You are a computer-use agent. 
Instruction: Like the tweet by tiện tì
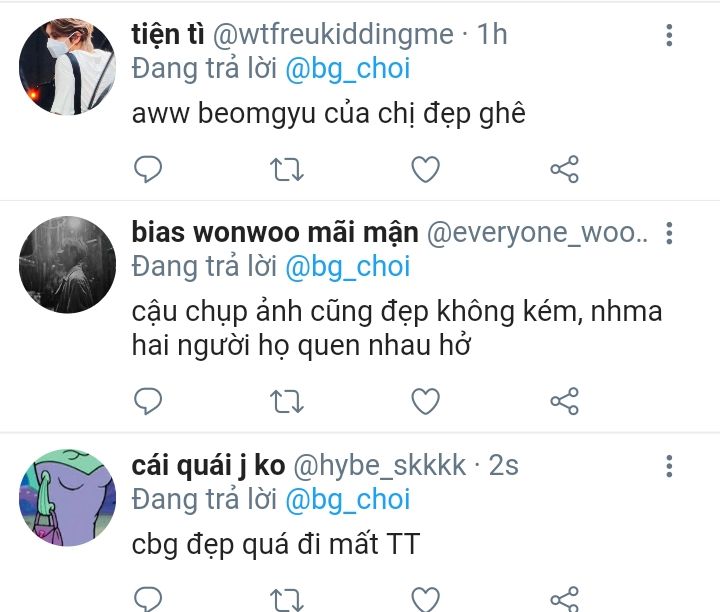pos(426,169)
